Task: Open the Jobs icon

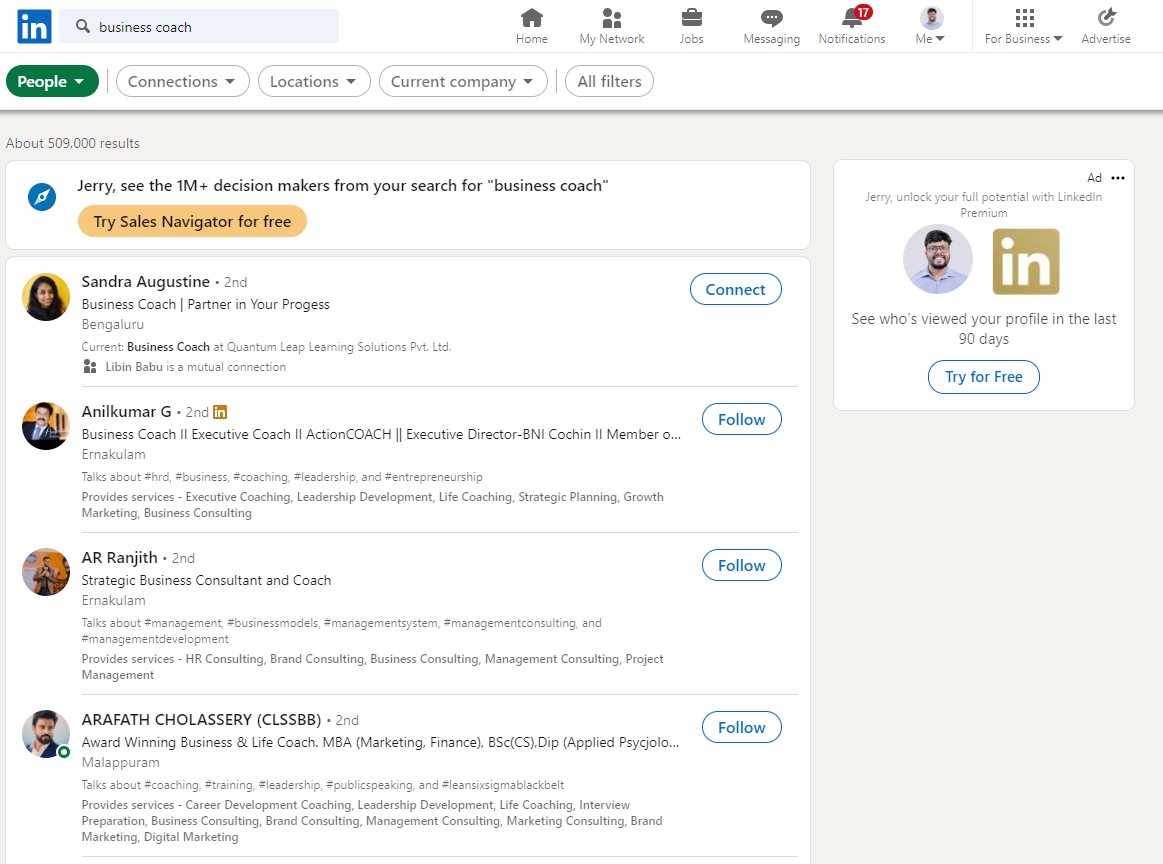Action: (691, 25)
